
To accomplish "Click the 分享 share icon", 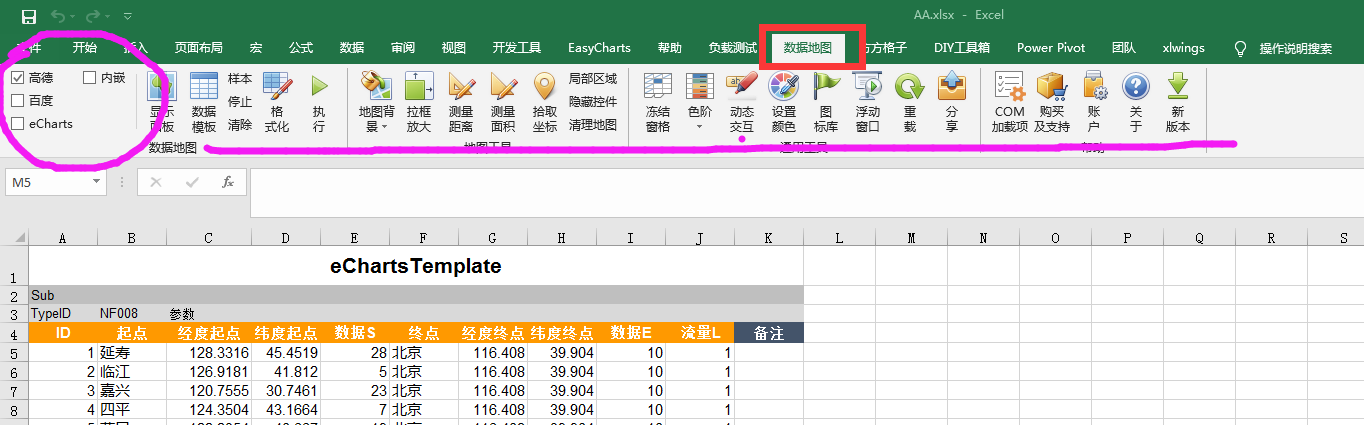I will tap(951, 102).
